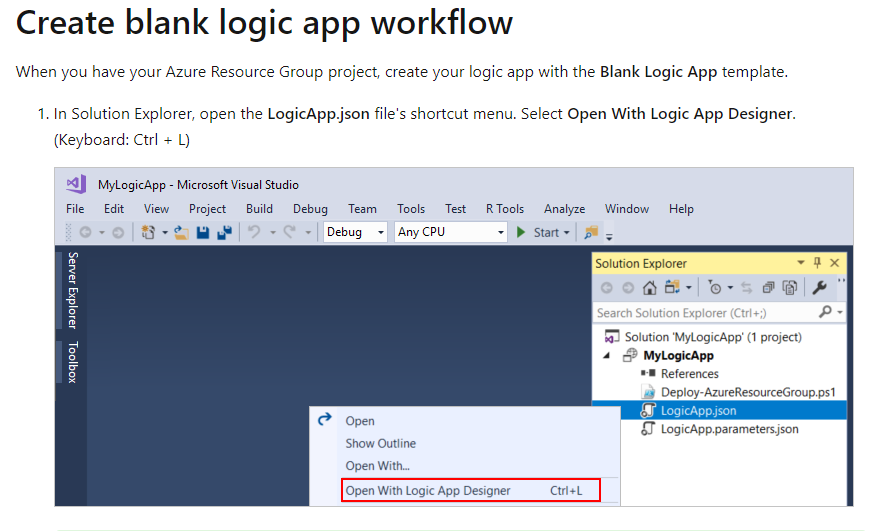The height and width of the screenshot is (531, 882).
Task: Open the Test menu
Action: coord(455,209)
